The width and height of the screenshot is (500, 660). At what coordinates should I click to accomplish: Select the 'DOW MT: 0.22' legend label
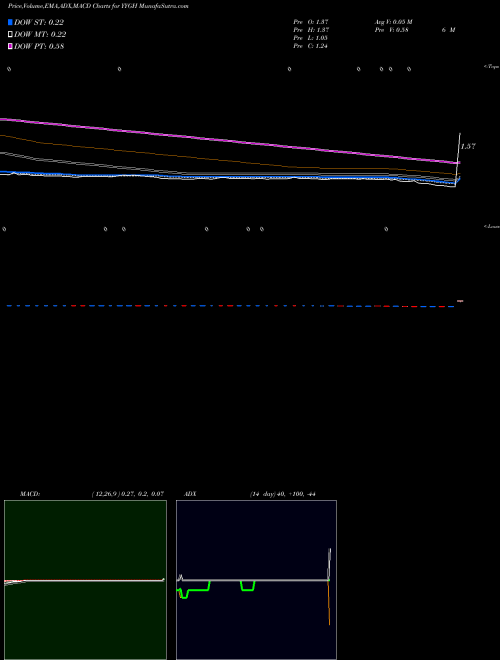(x=40, y=35)
